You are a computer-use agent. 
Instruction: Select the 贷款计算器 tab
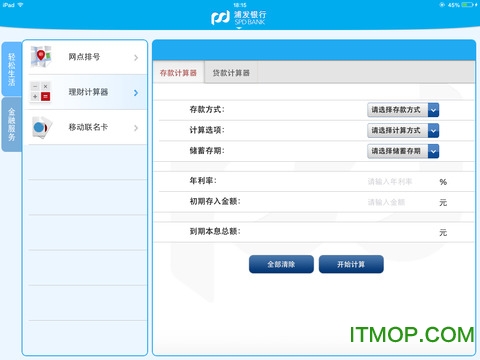(x=231, y=72)
